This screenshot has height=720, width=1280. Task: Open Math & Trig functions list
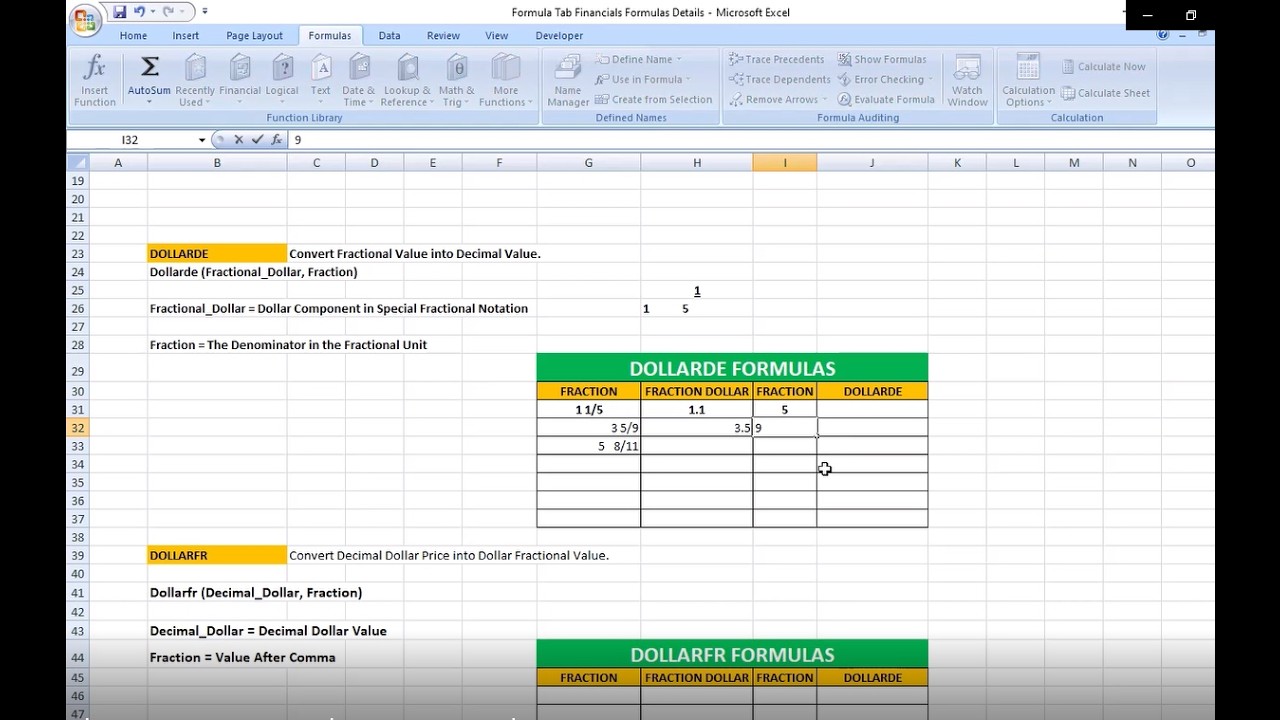click(457, 81)
